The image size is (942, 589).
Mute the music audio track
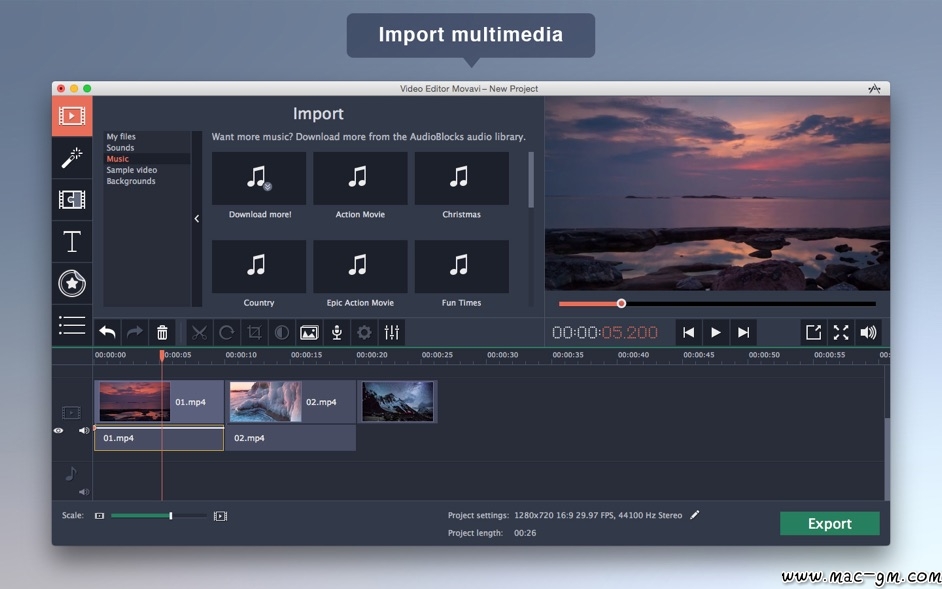84,492
